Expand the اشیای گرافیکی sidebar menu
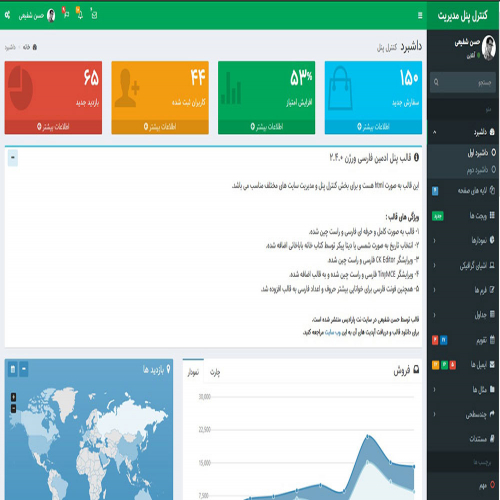Image resolution: width=500 pixels, height=500 pixels. [x=464, y=265]
